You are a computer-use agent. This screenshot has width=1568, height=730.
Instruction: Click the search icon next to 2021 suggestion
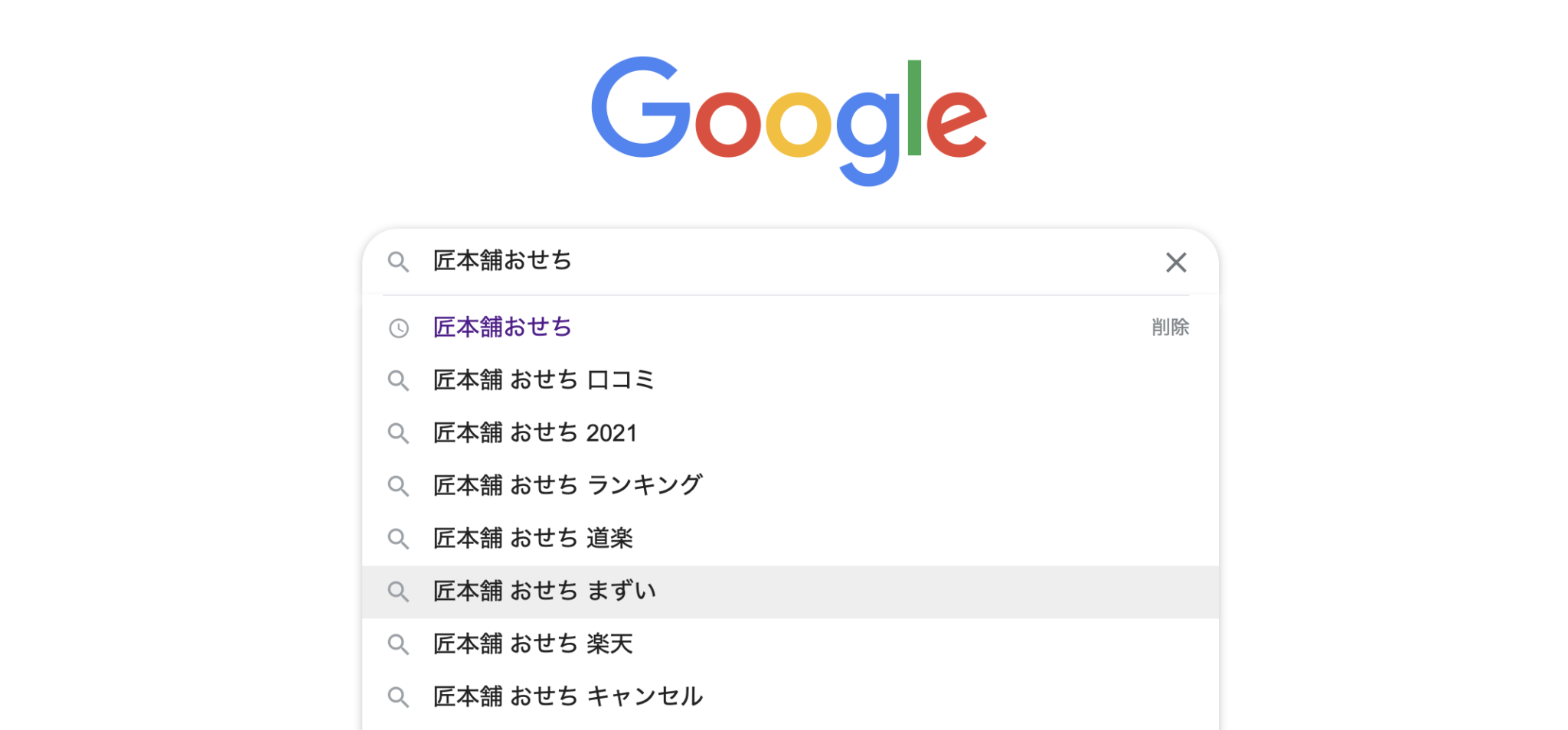398,433
